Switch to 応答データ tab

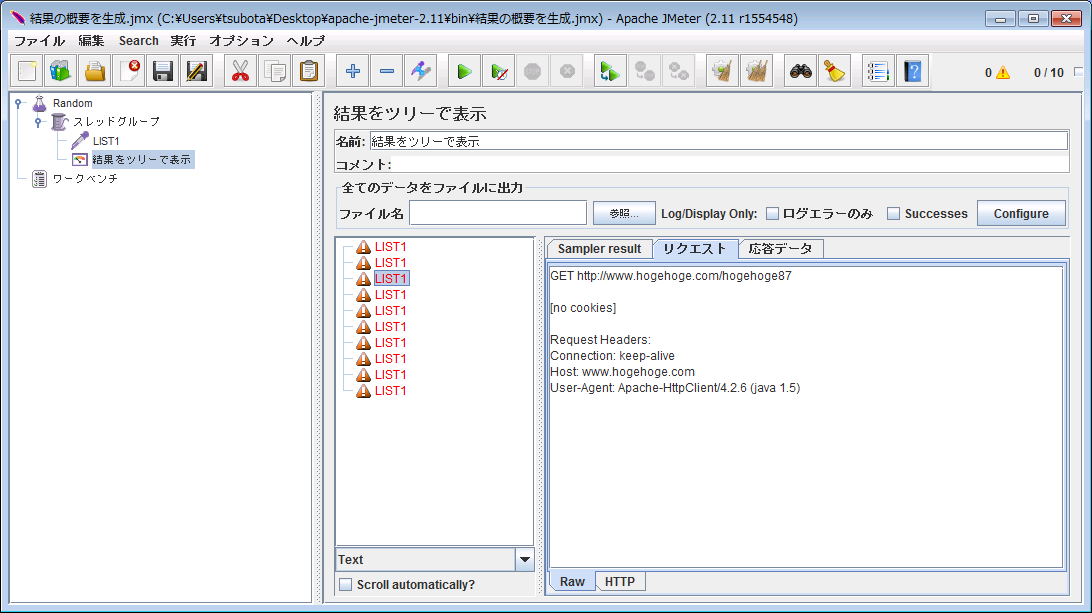(x=781, y=249)
